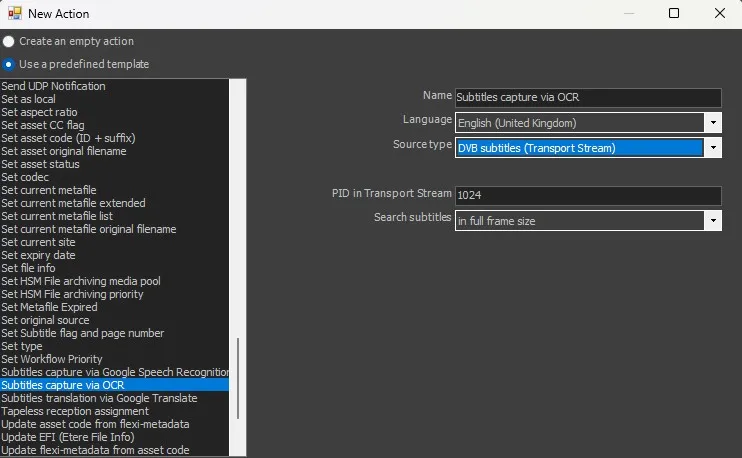Open the Search subtitles dropdown
This screenshot has width=742, height=458.
coord(712,221)
